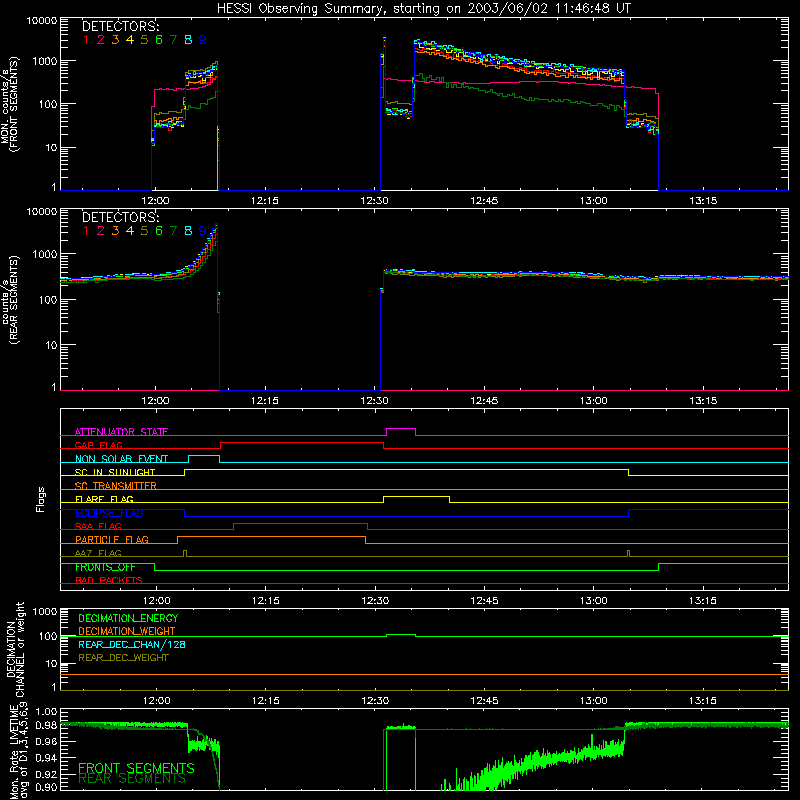This screenshot has width=800, height=800.
Task: Click the 13:15 tick under the front segments plot
Action: pyautogui.click(x=703, y=201)
